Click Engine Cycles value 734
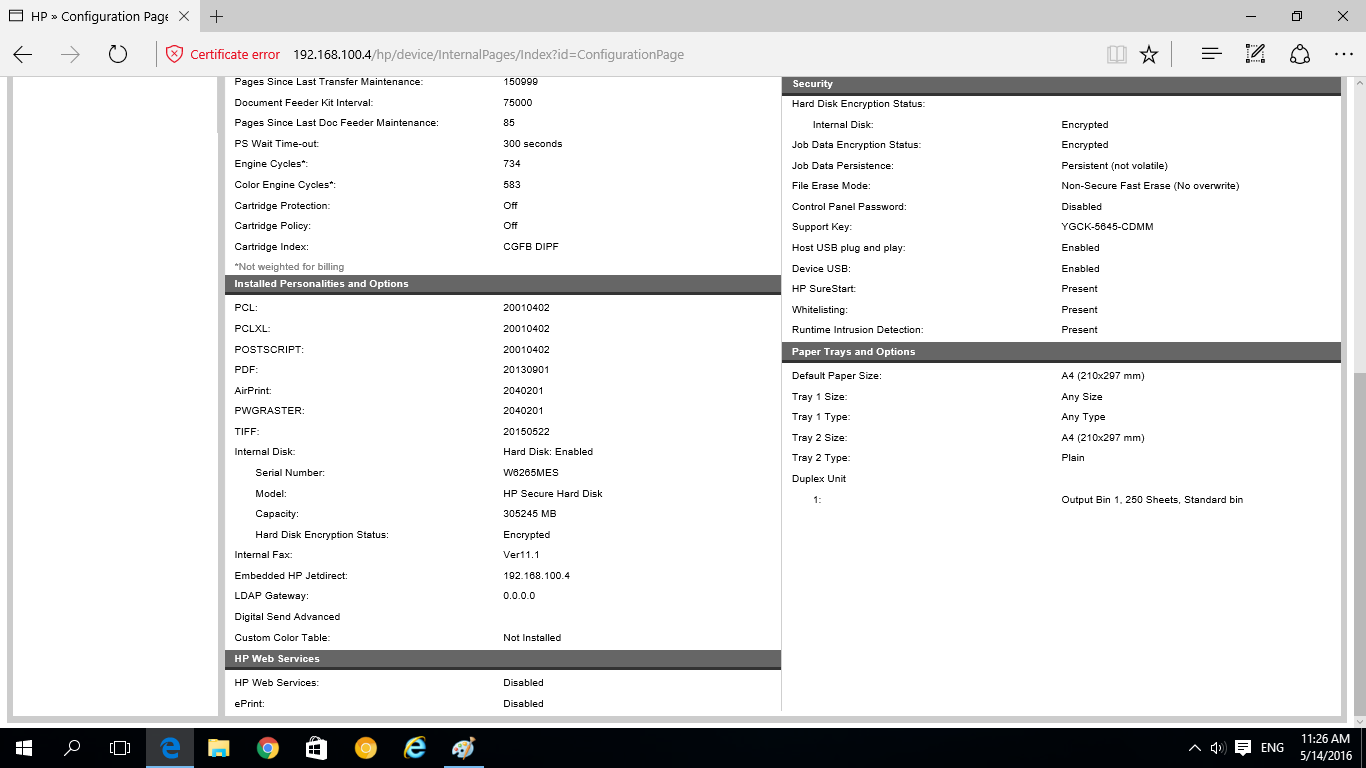 (512, 164)
